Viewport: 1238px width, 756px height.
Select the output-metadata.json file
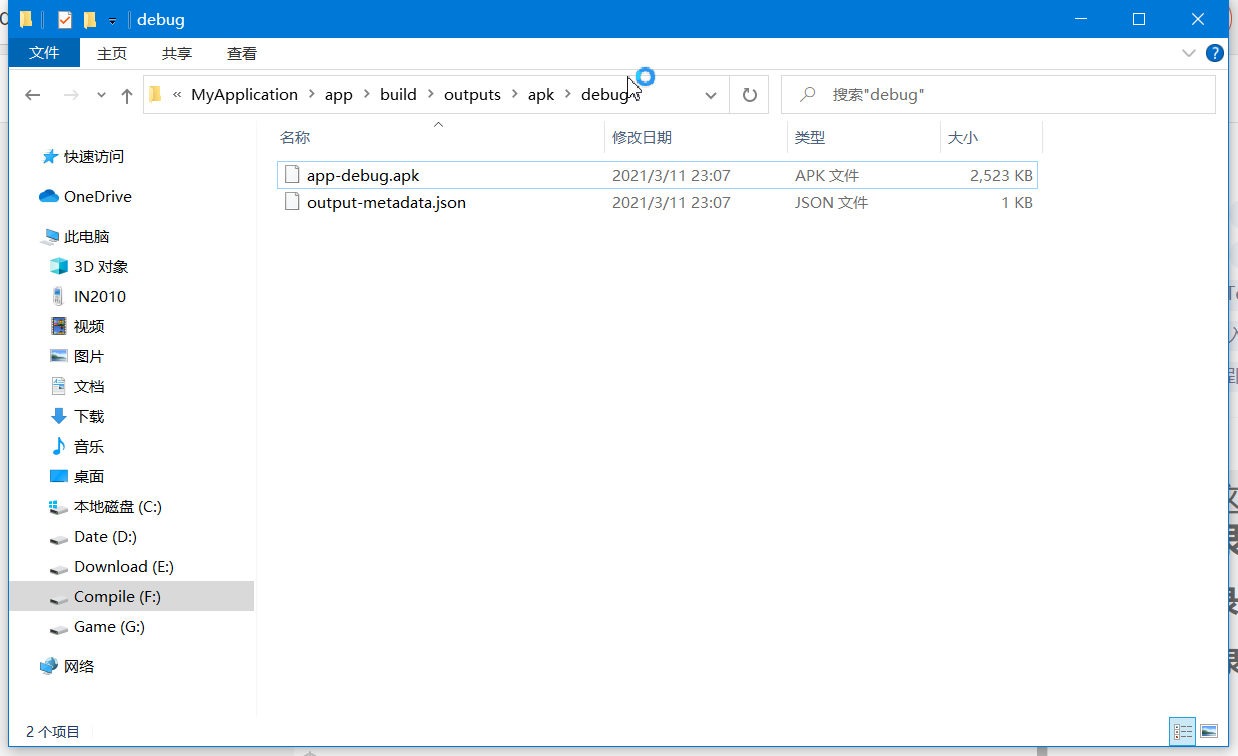click(657, 202)
